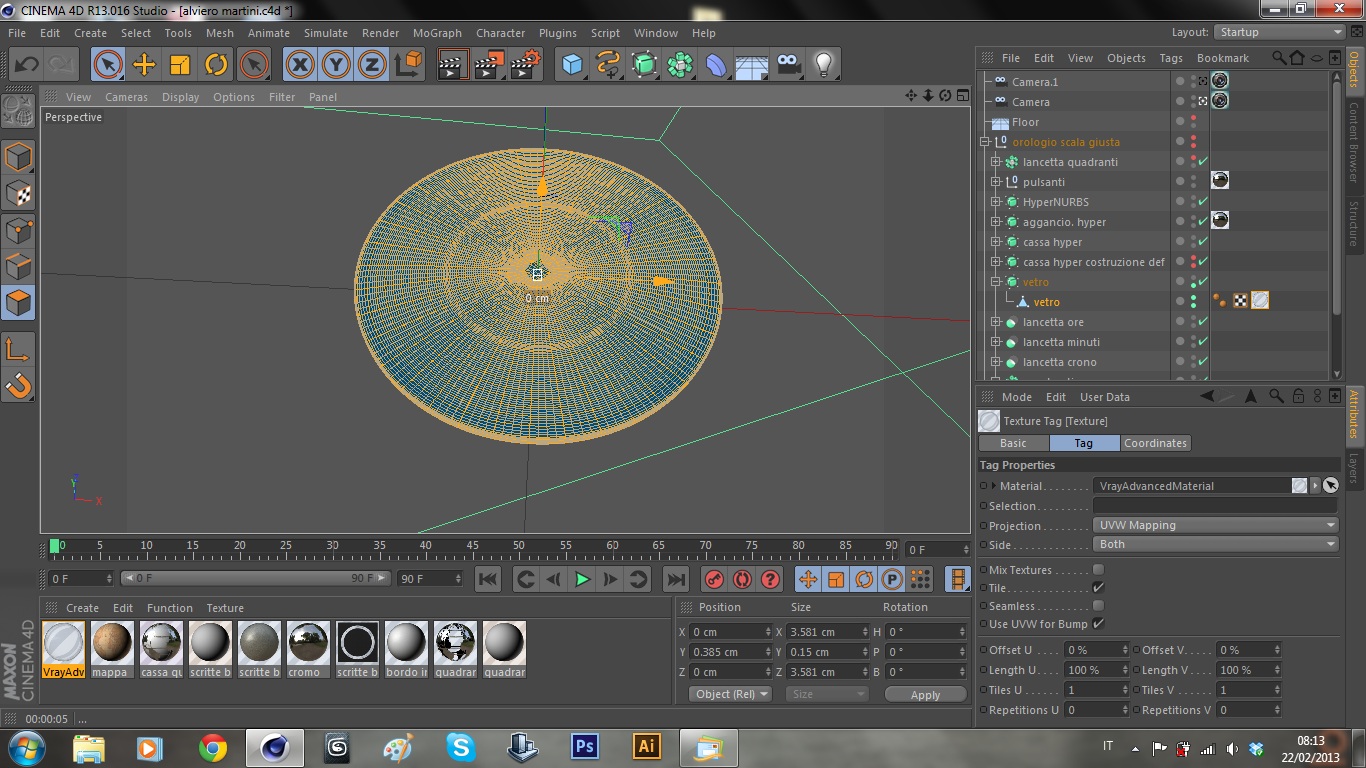This screenshot has height=768, width=1366.
Task: Open Render Settings icon in toolbar
Action: tap(524, 65)
